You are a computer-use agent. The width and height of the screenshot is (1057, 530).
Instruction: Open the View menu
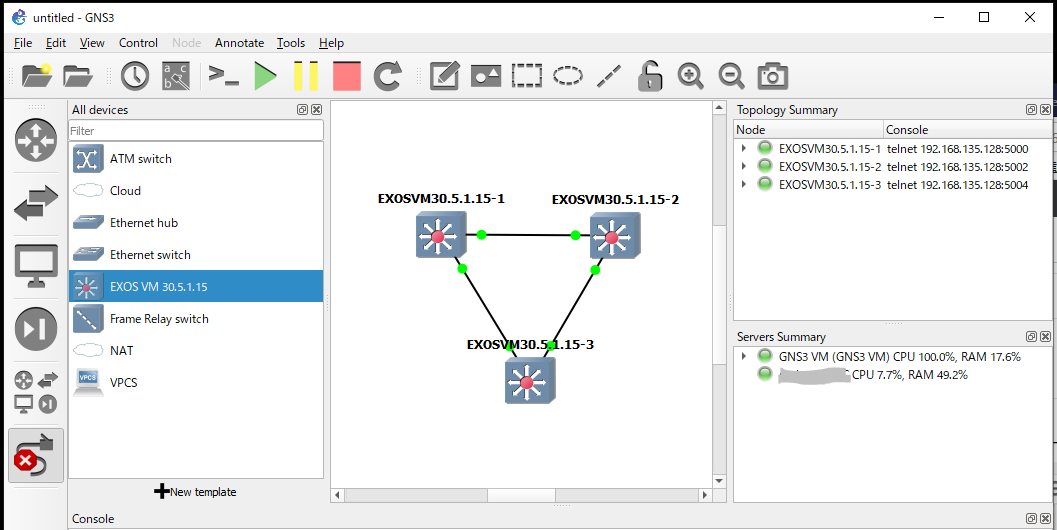(x=92, y=42)
